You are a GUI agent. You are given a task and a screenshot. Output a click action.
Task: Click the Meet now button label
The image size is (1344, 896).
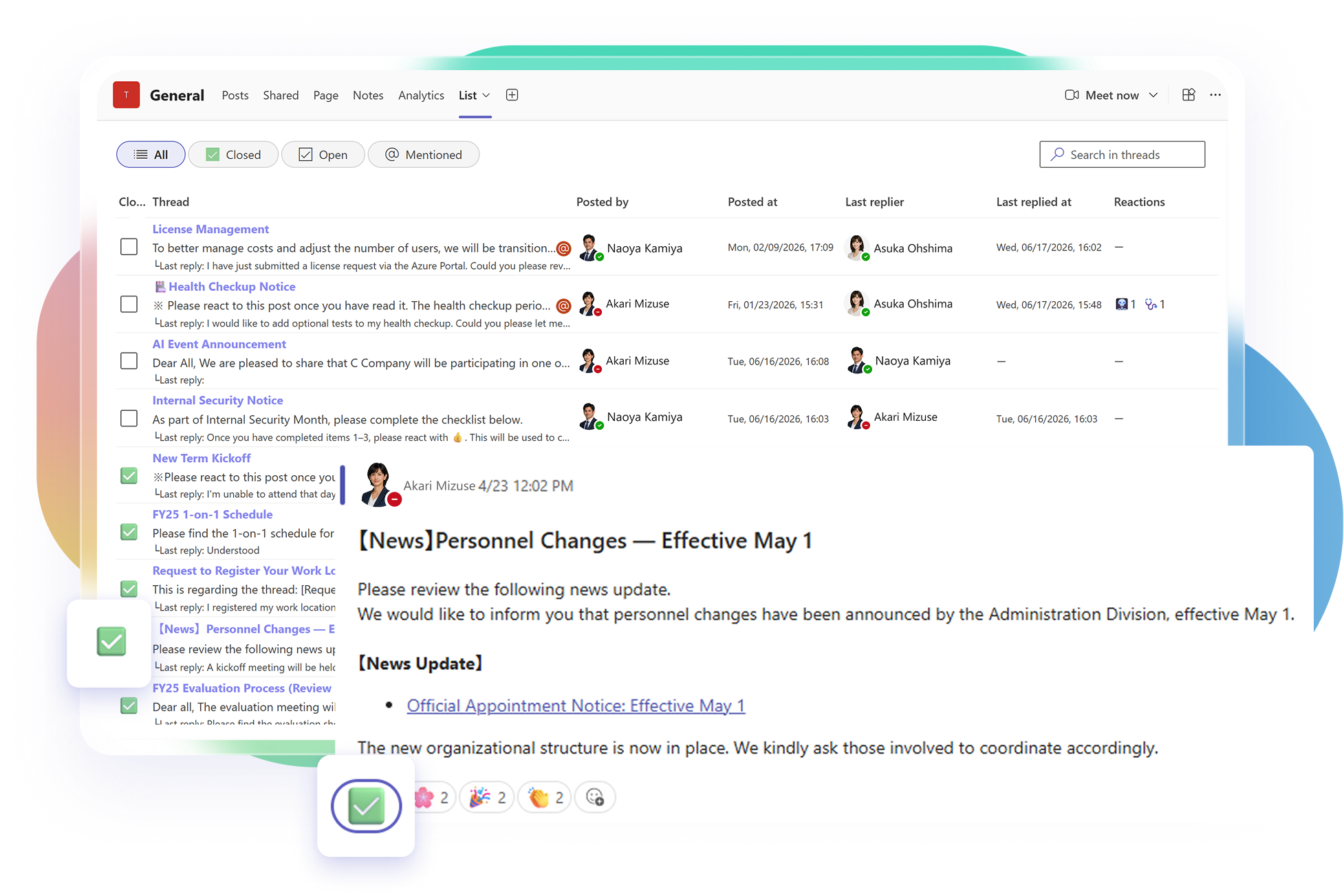click(x=1112, y=96)
